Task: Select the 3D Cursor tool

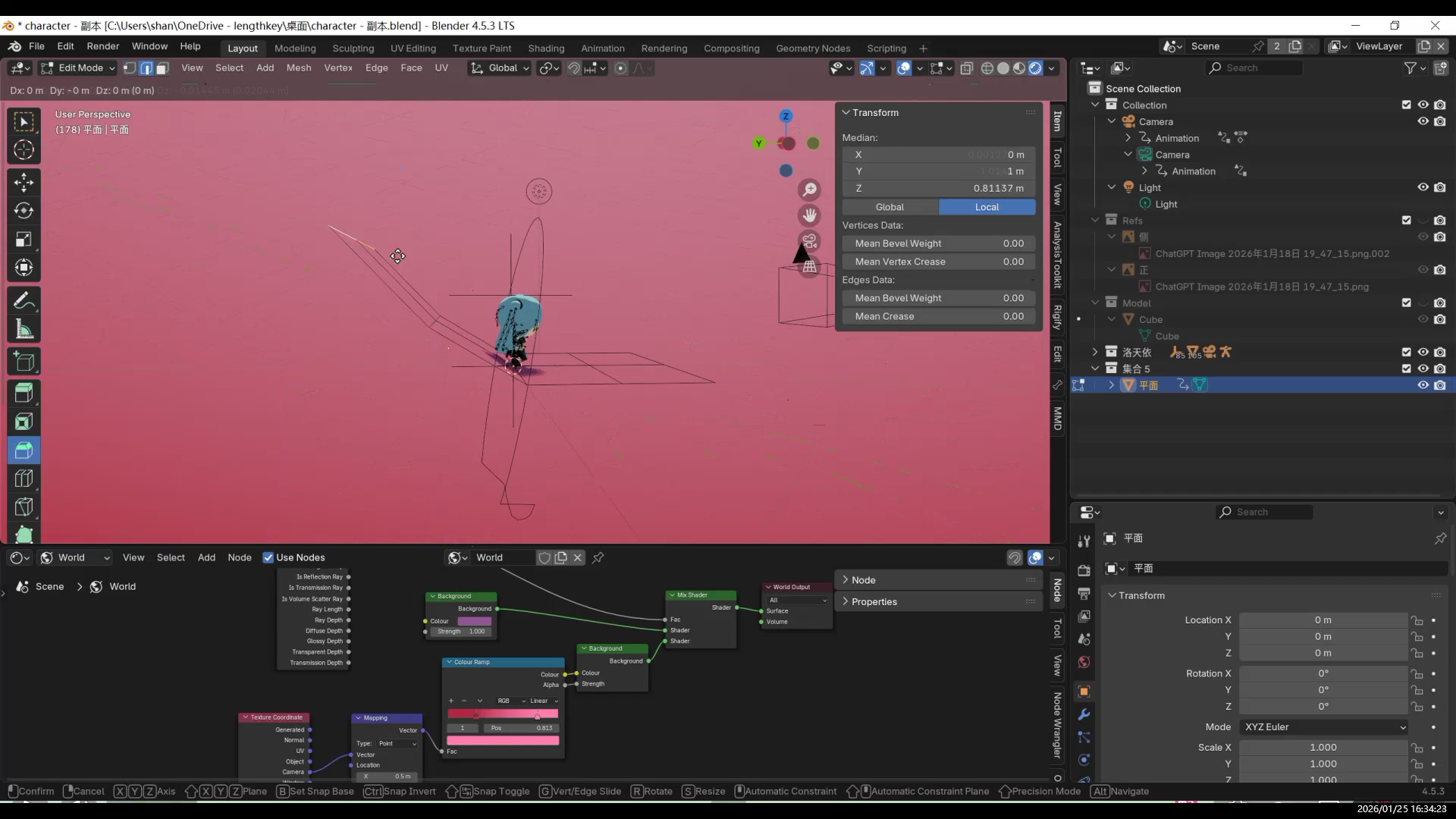Action: pos(24,149)
